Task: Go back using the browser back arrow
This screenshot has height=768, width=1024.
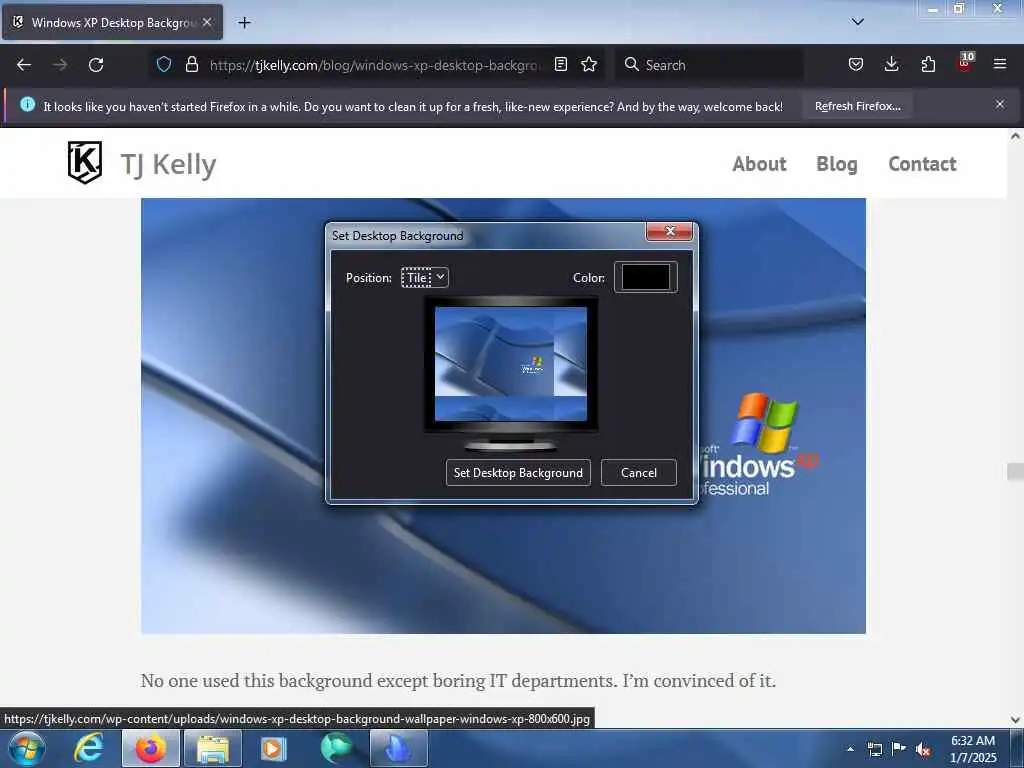Action: pyautogui.click(x=24, y=65)
